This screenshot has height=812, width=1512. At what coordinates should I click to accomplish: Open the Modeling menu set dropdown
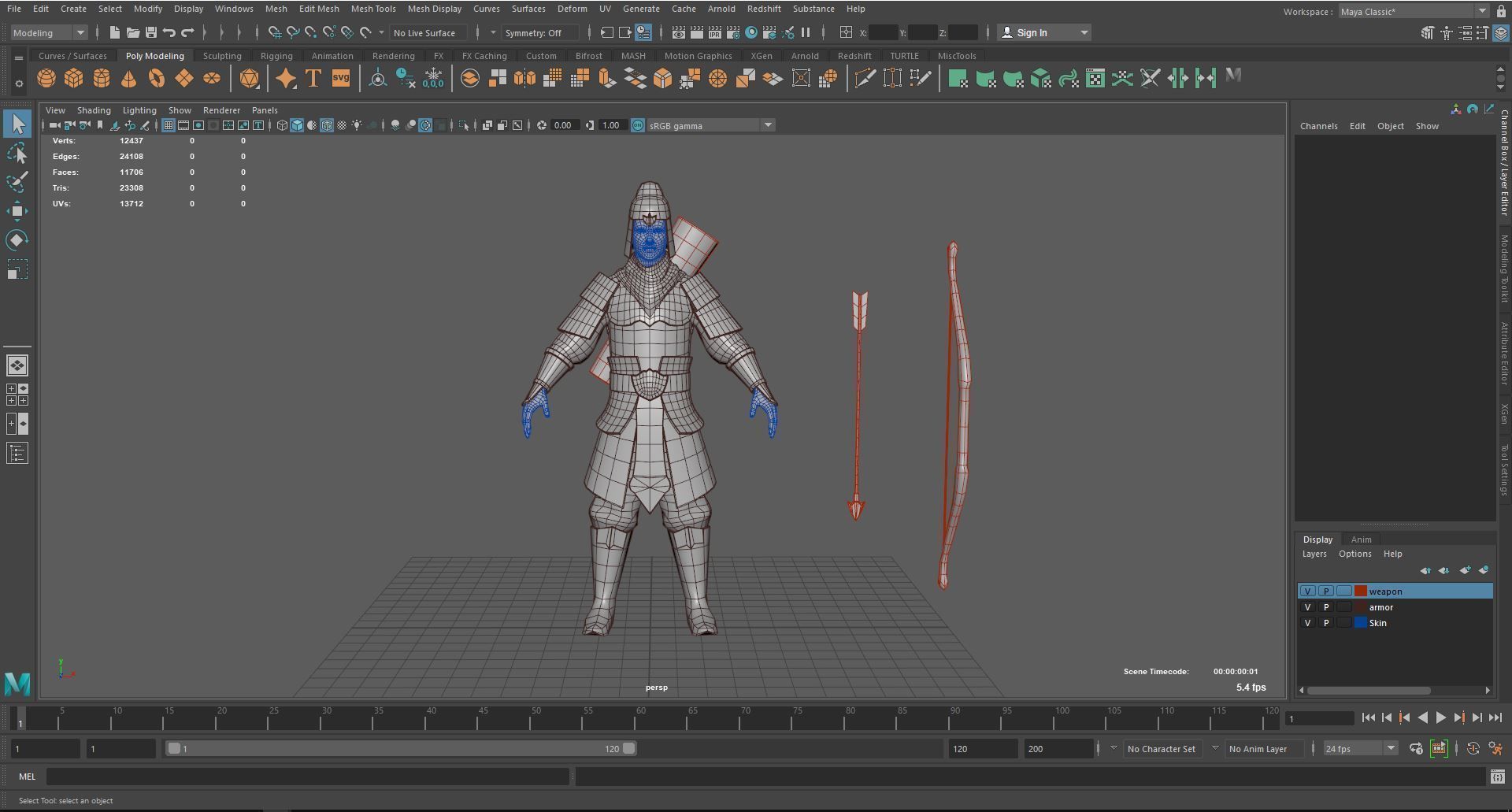click(x=49, y=32)
